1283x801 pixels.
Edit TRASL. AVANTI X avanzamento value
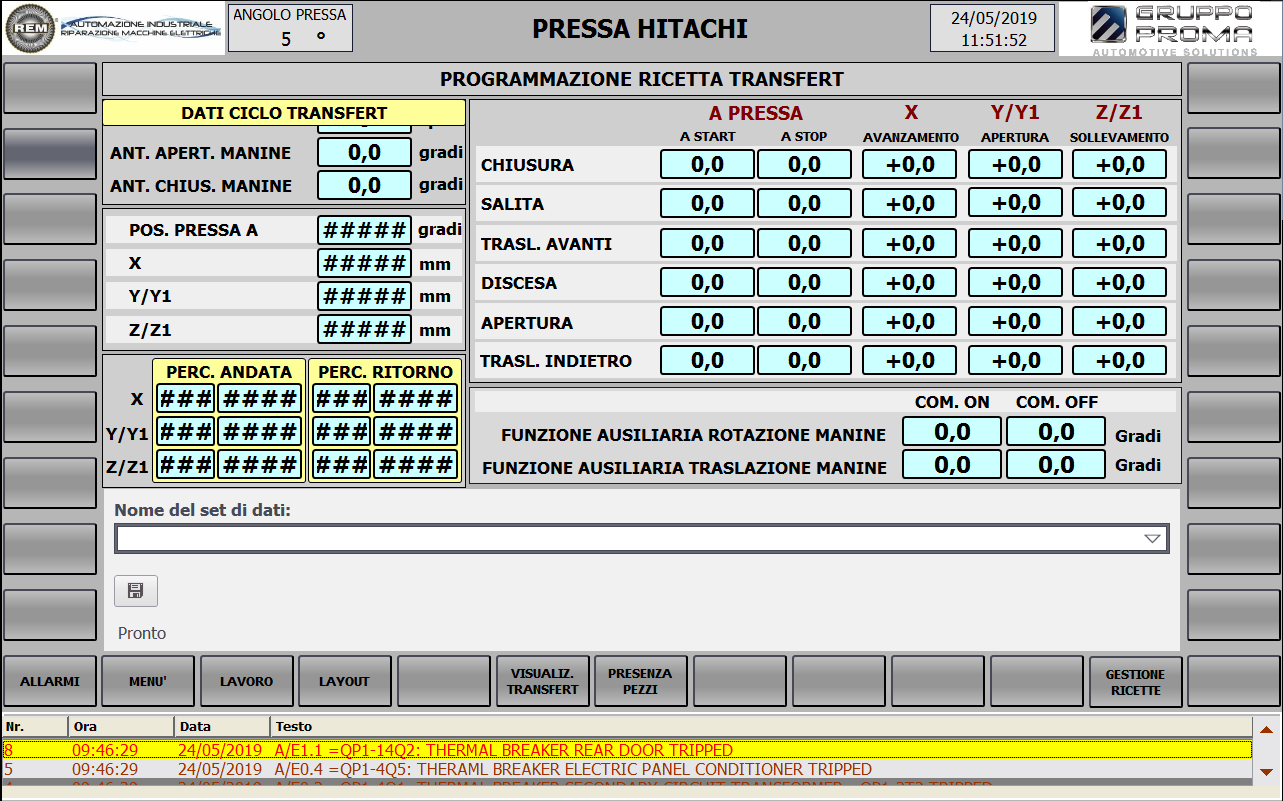click(x=910, y=243)
